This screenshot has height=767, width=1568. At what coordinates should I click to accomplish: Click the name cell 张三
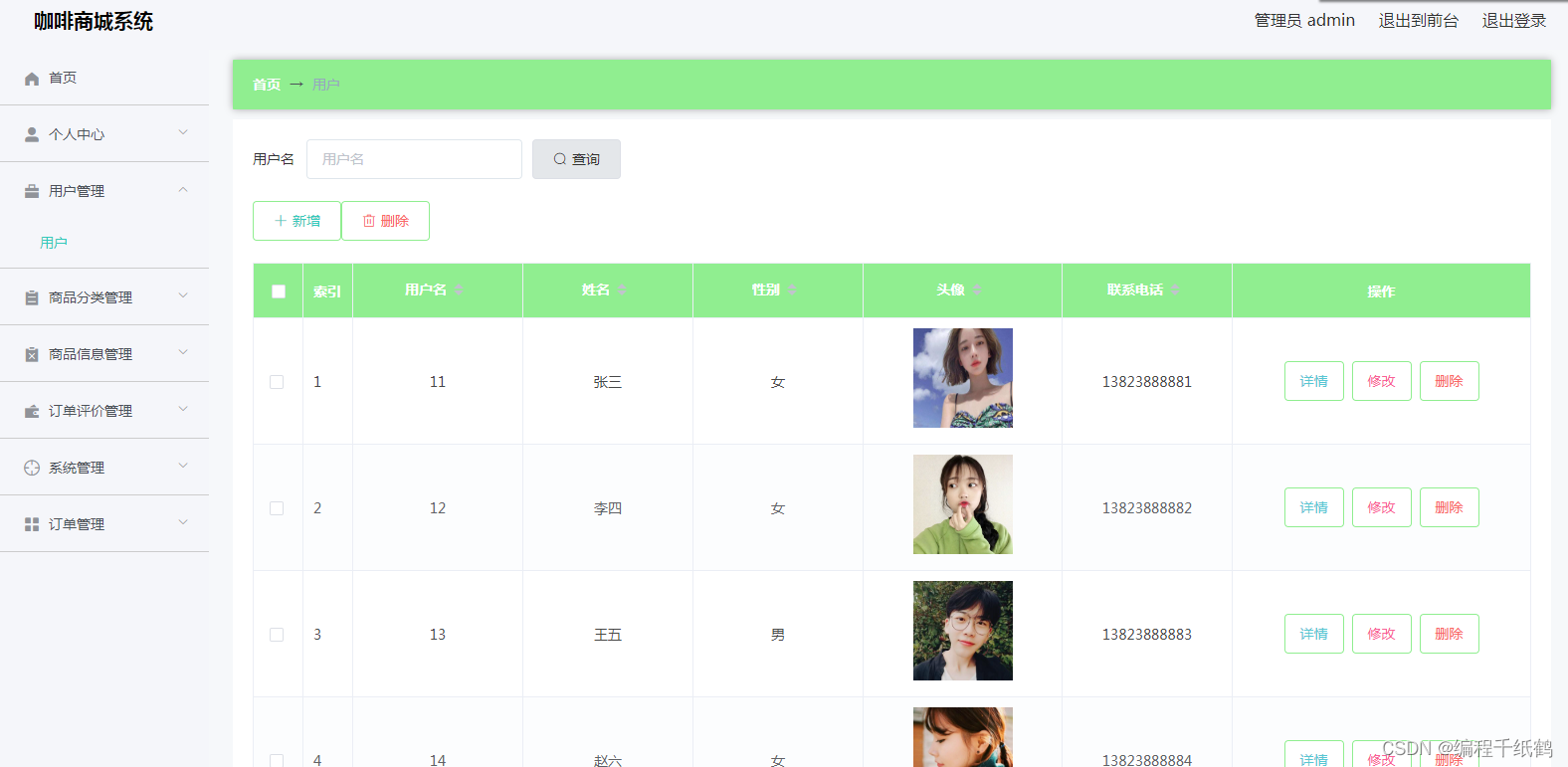608,382
